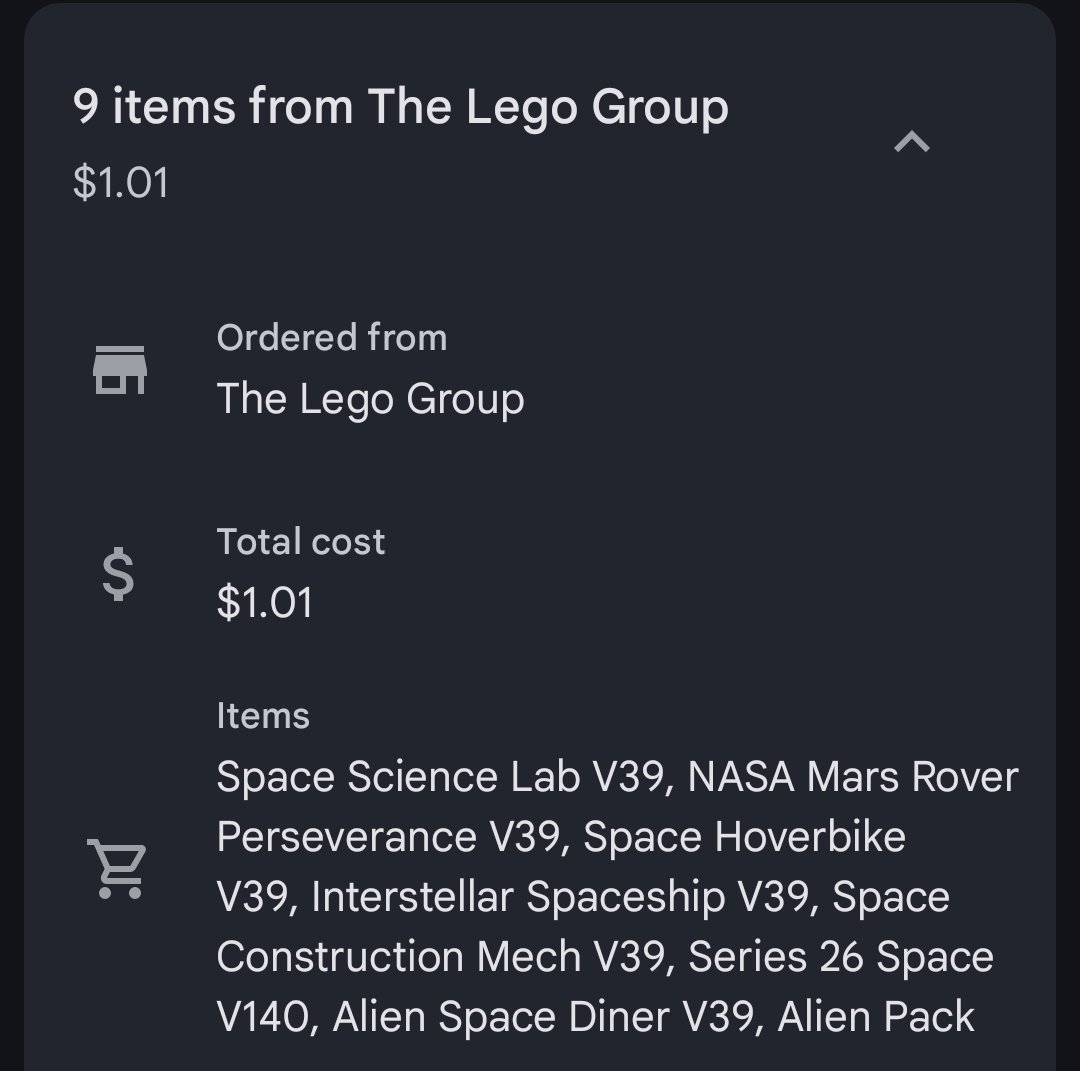Select 'Space Hoverbike' item text
1080x1071 pixels.
745,837
